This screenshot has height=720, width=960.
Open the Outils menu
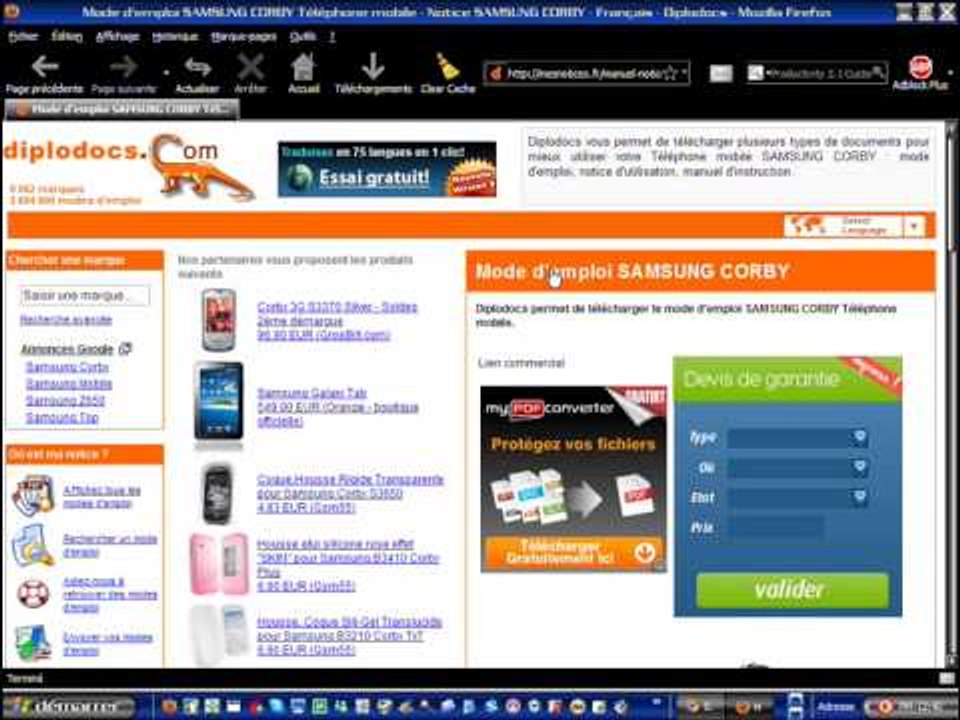tap(302, 37)
